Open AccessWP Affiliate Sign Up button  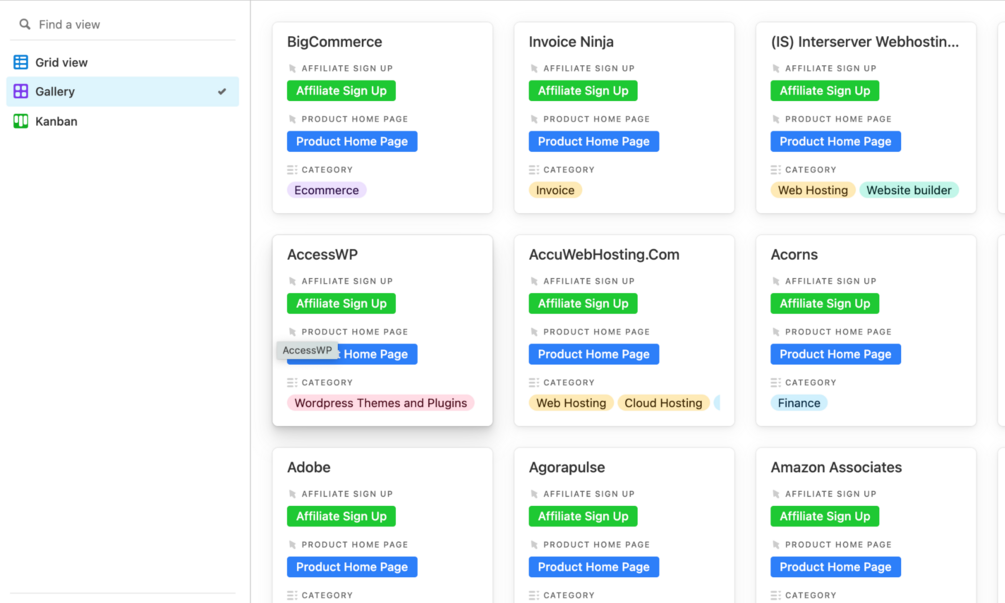tap(341, 303)
